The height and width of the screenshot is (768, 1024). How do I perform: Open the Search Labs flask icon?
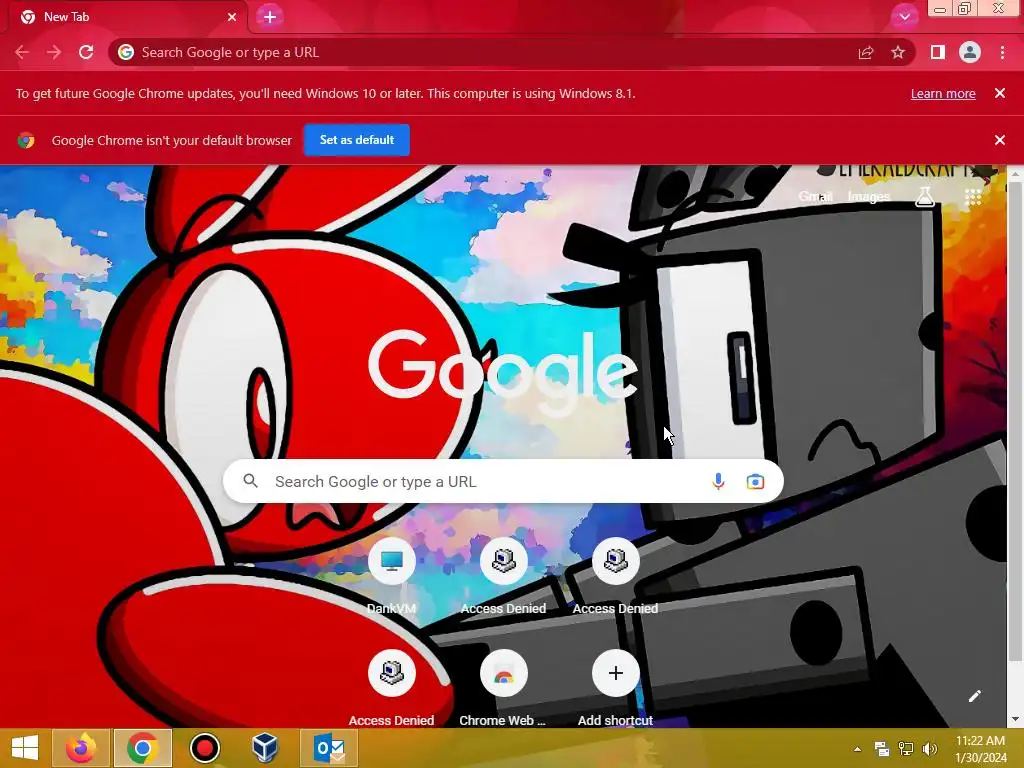click(x=925, y=197)
